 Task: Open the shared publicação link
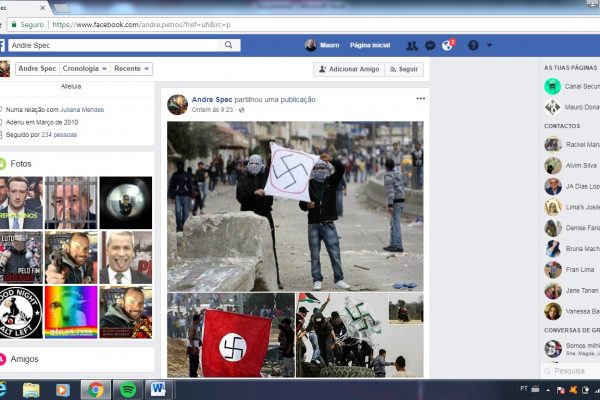point(298,100)
